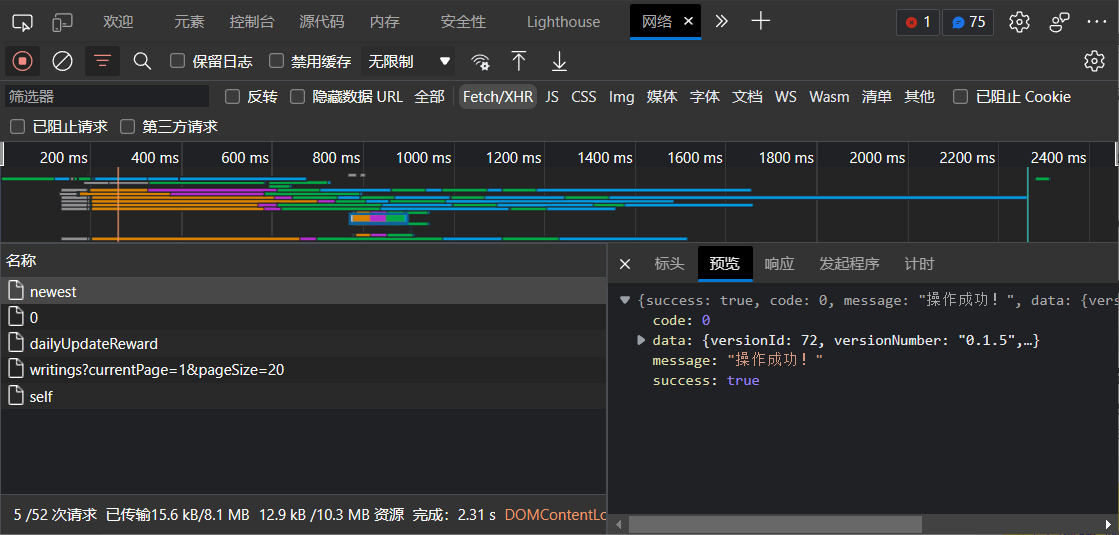
Task: Filter by Img requests
Action: (x=622, y=96)
